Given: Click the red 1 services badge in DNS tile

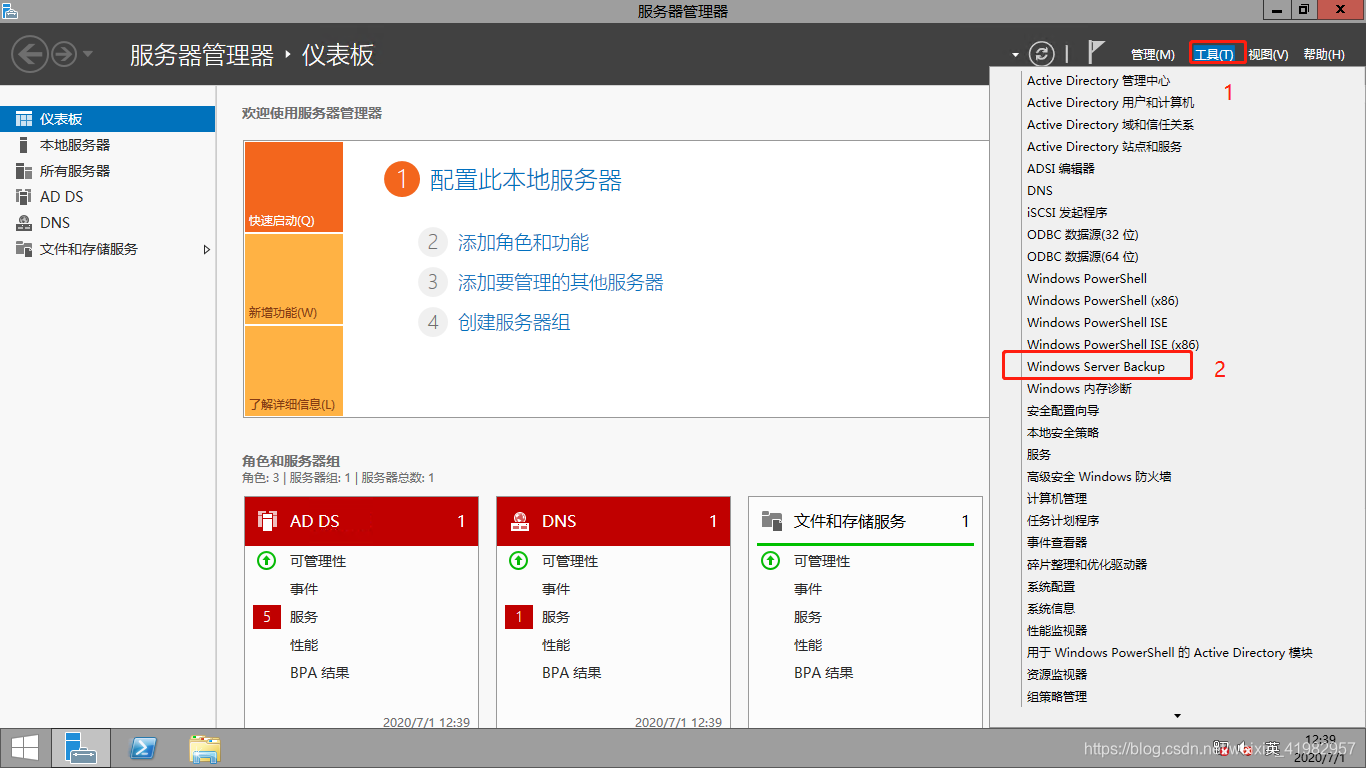Looking at the screenshot, I should click(x=519, y=617).
